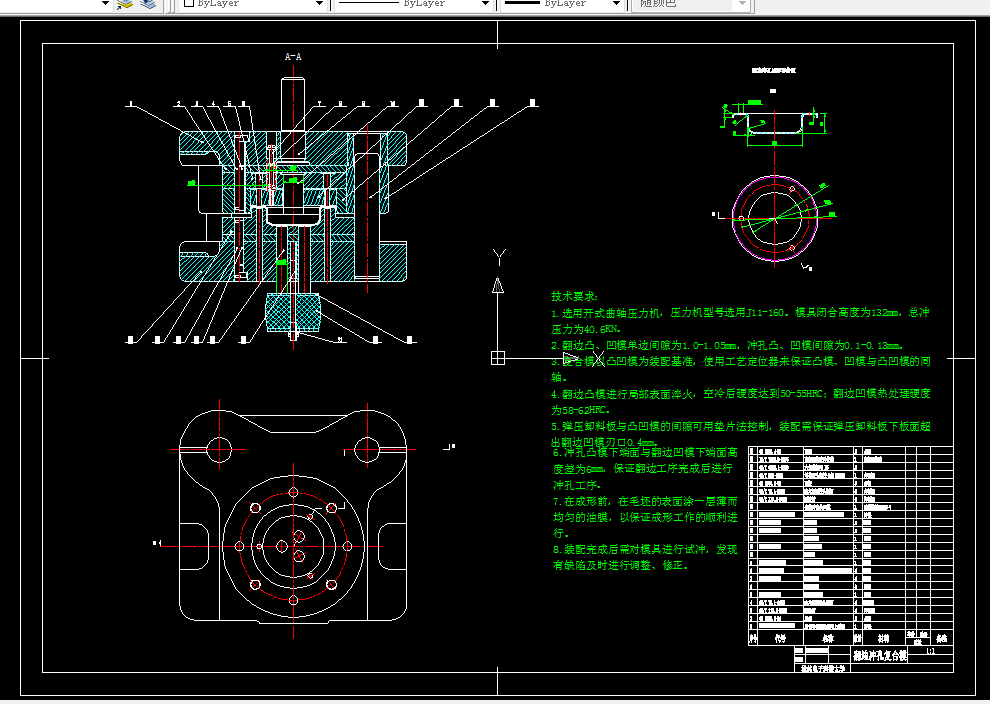990x704 pixels.
Task: Click the 名称 header in parts list
Action: 827,638
